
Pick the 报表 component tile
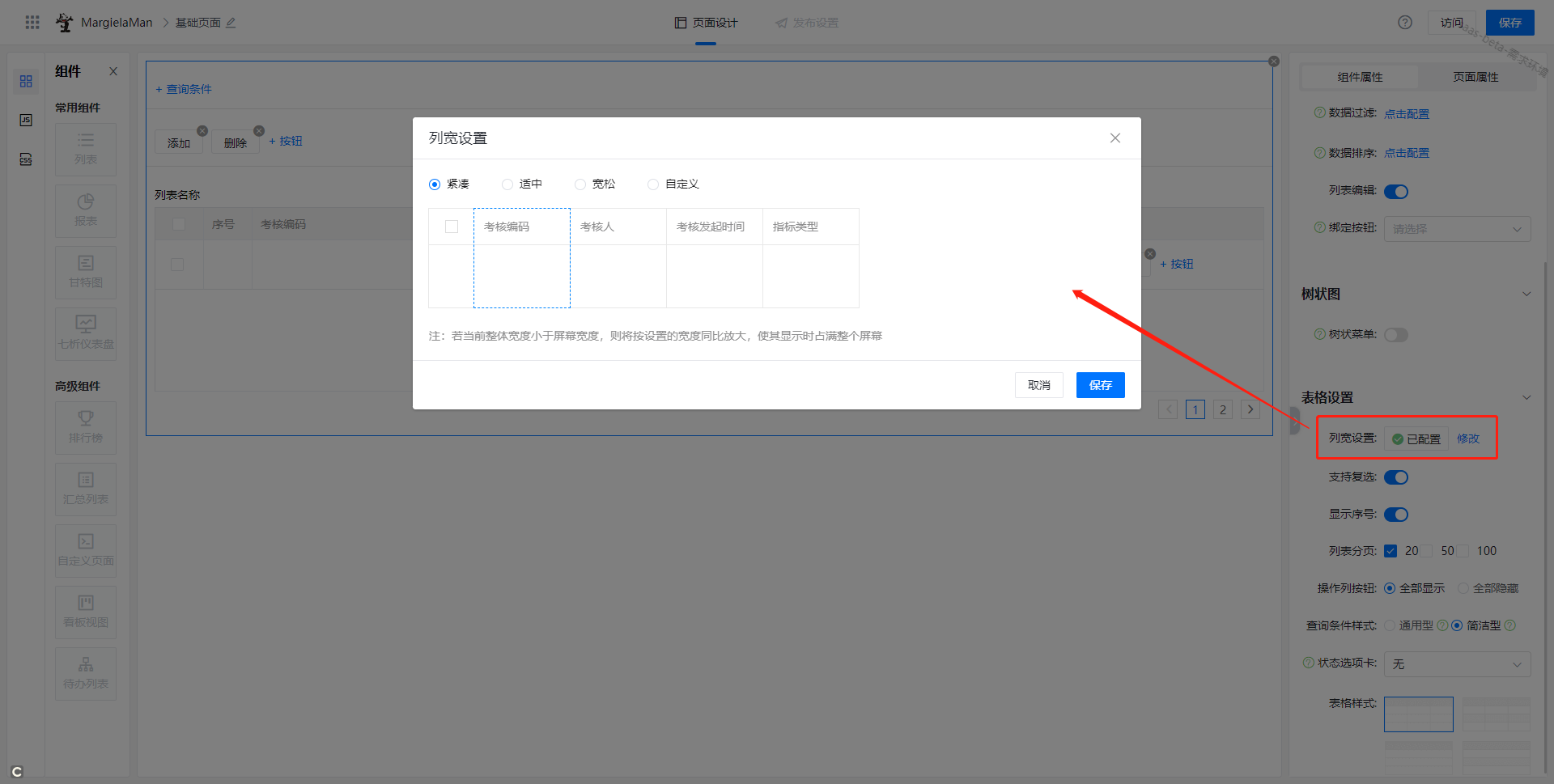[x=86, y=210]
